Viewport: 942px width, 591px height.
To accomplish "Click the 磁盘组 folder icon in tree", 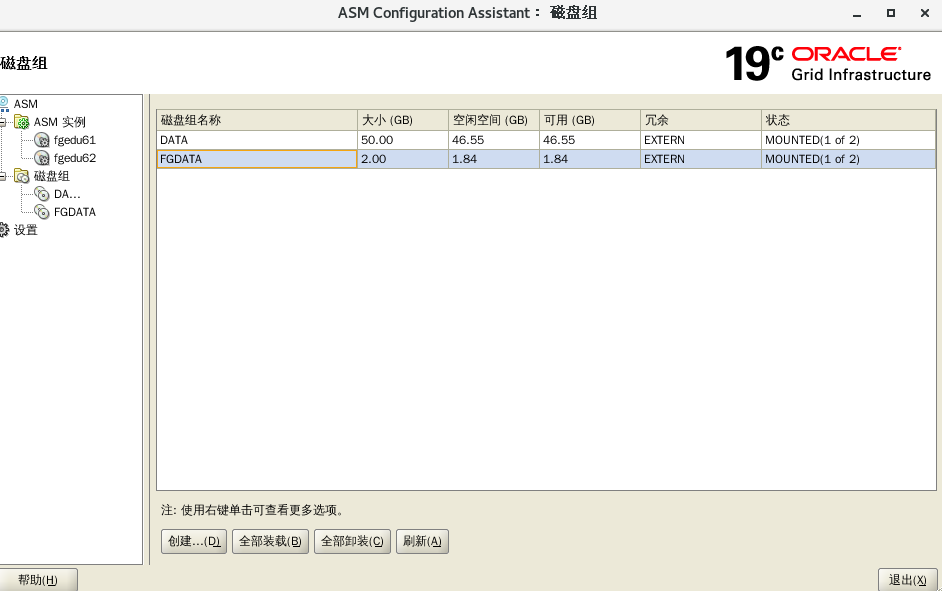I will click(22, 176).
